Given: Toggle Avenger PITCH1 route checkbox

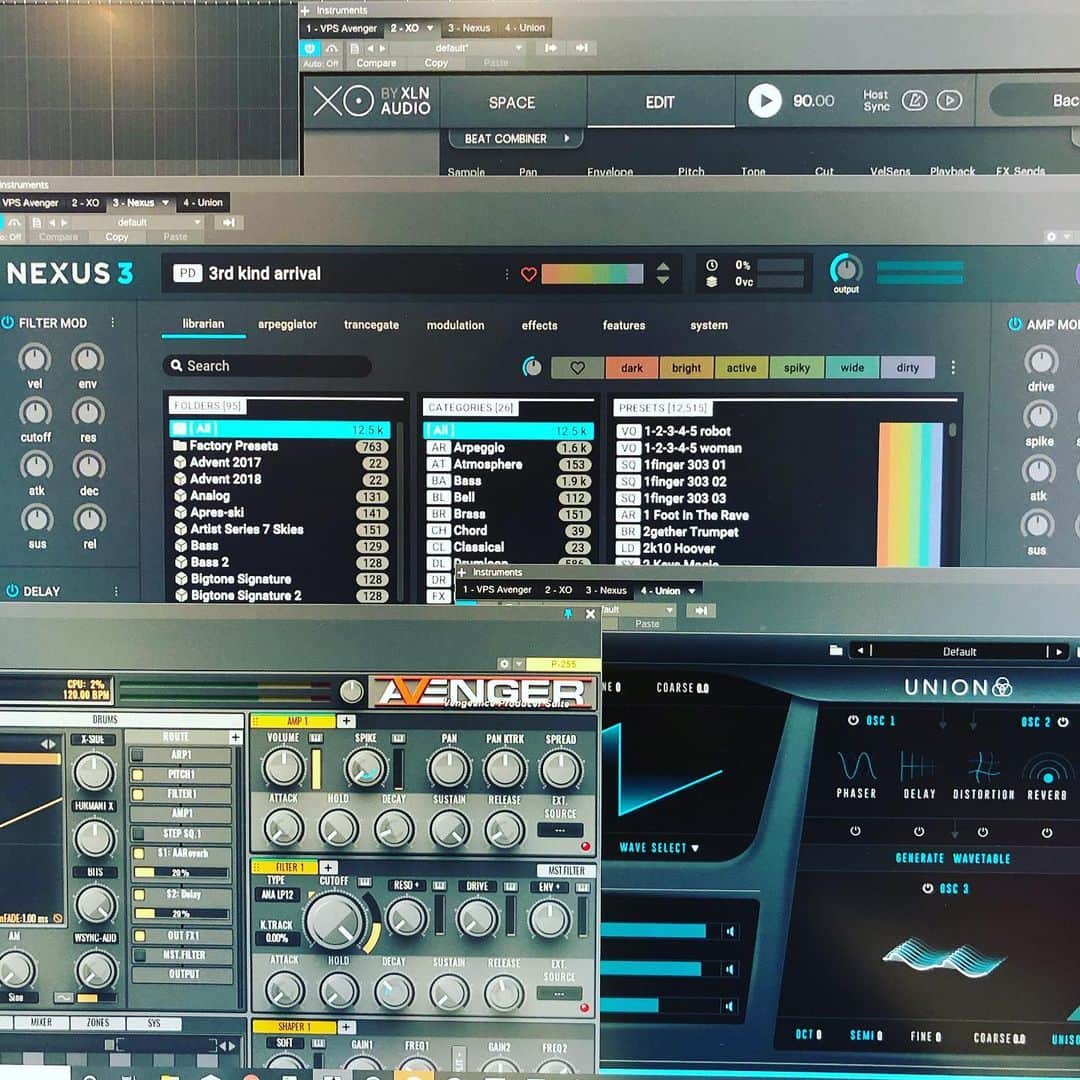Looking at the screenshot, I should [x=138, y=775].
